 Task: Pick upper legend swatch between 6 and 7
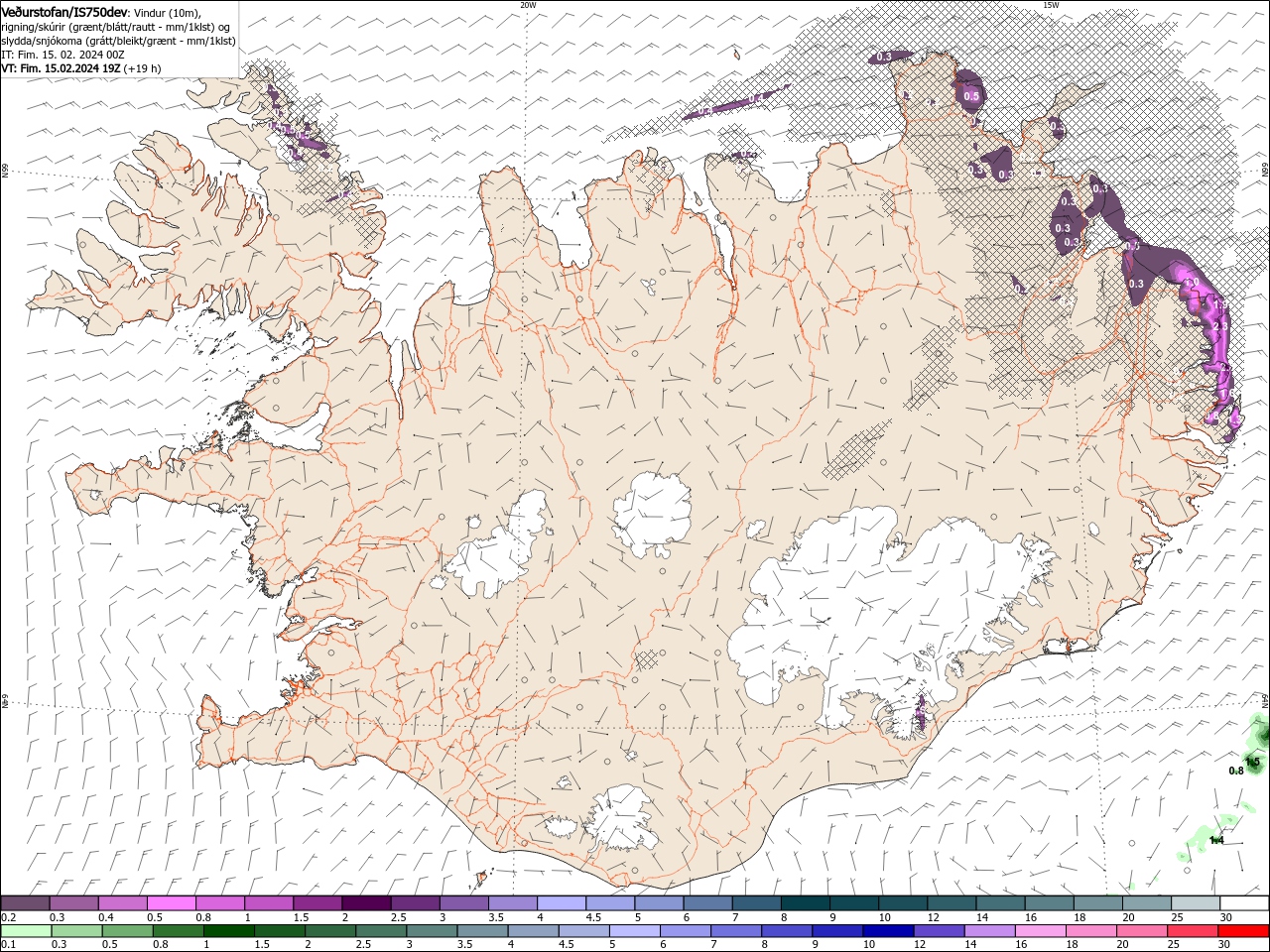coord(707,903)
